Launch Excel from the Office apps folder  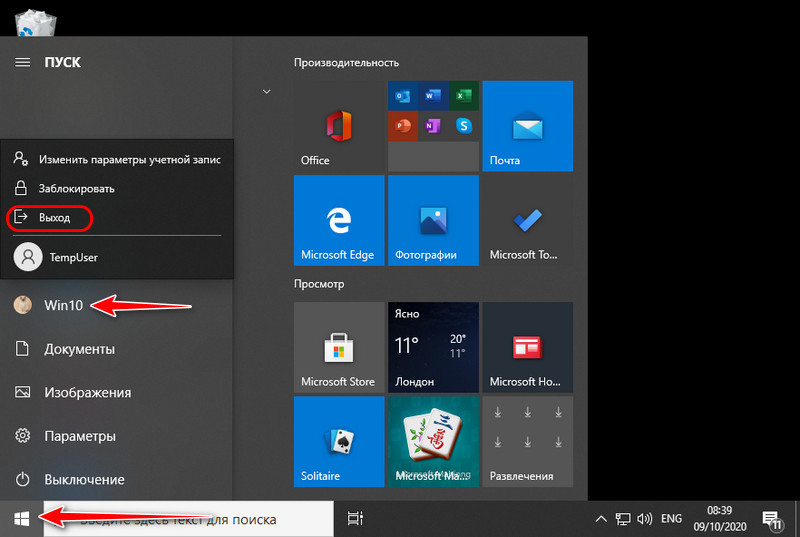pos(464,95)
